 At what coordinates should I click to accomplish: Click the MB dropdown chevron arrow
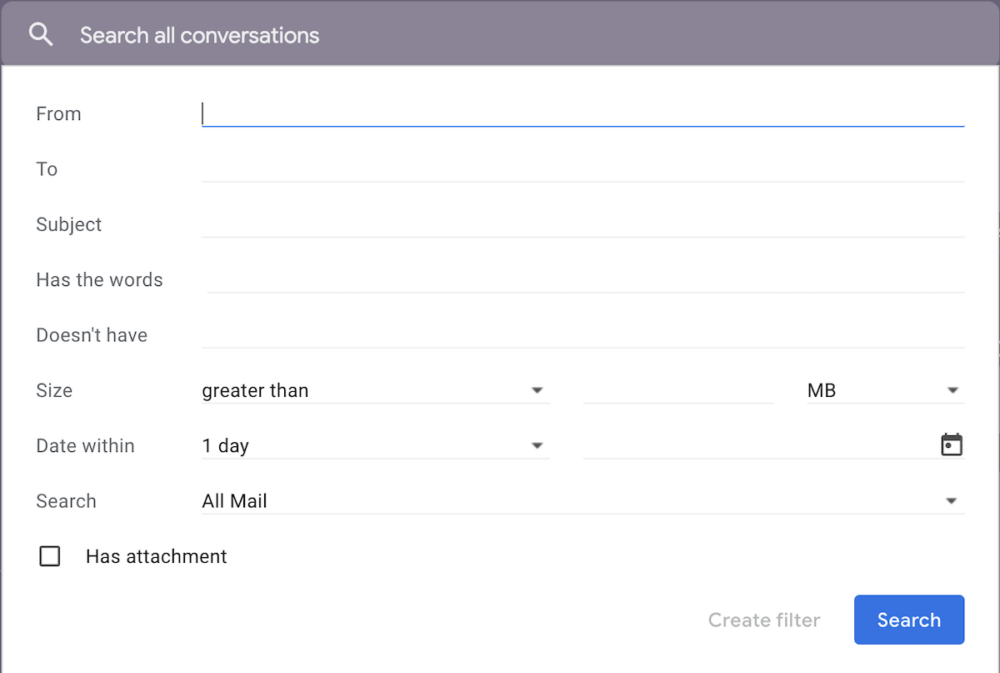coord(953,390)
